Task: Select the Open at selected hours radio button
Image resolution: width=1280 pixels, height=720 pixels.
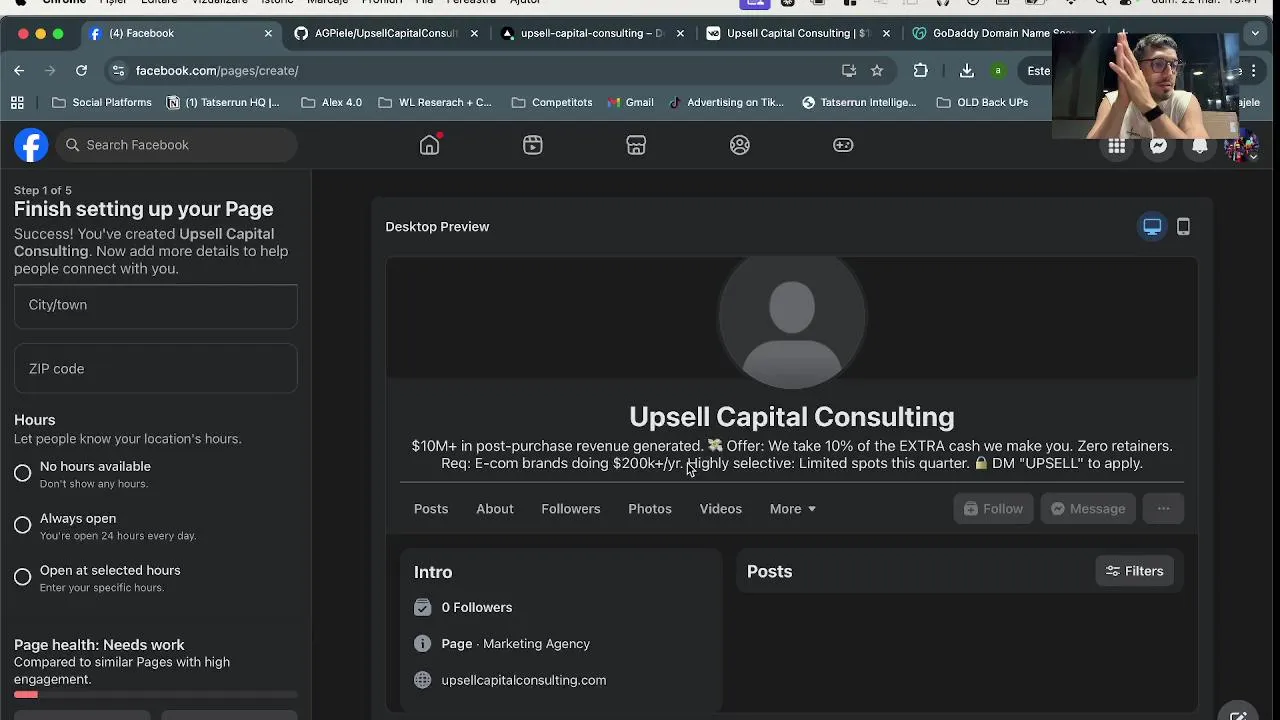Action: 22,577
